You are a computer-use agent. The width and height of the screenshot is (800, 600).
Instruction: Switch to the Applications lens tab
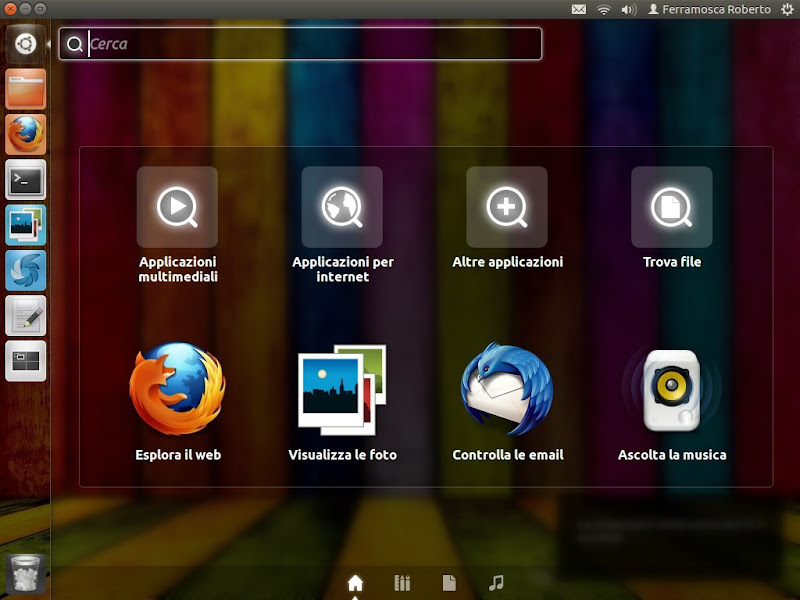(402, 583)
